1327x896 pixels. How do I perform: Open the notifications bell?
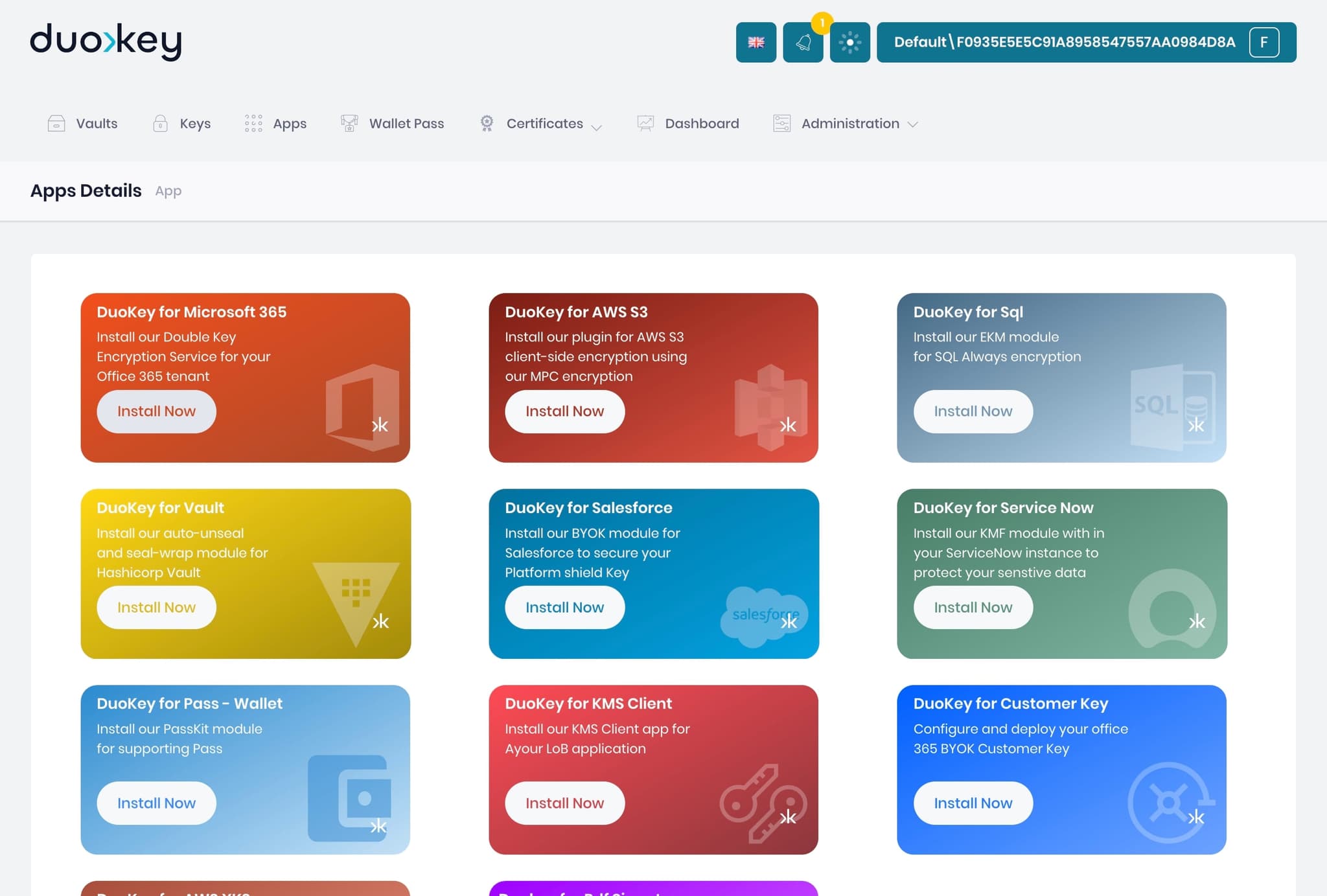(803, 42)
